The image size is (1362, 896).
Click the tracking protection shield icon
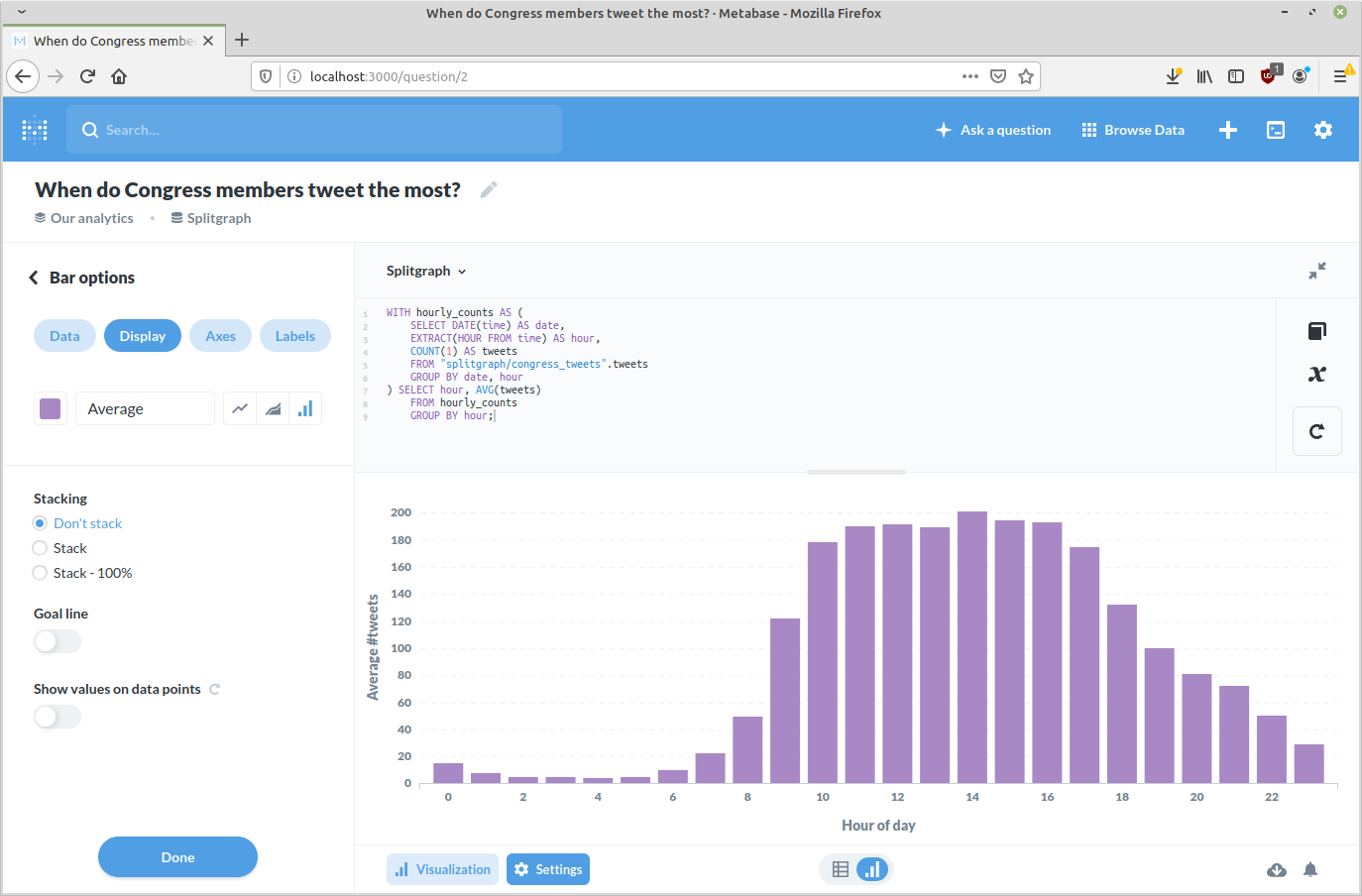coord(266,76)
